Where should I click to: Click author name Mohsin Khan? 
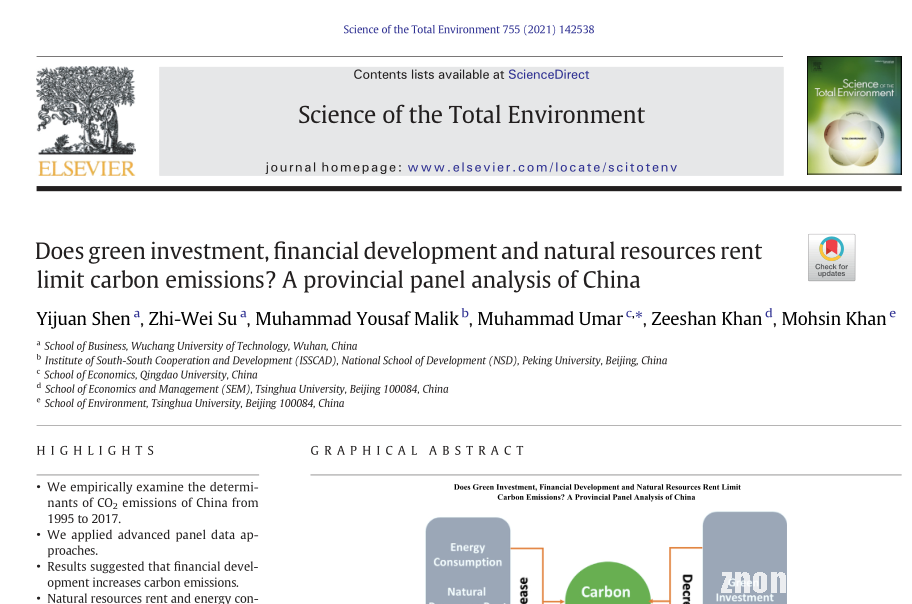833,319
